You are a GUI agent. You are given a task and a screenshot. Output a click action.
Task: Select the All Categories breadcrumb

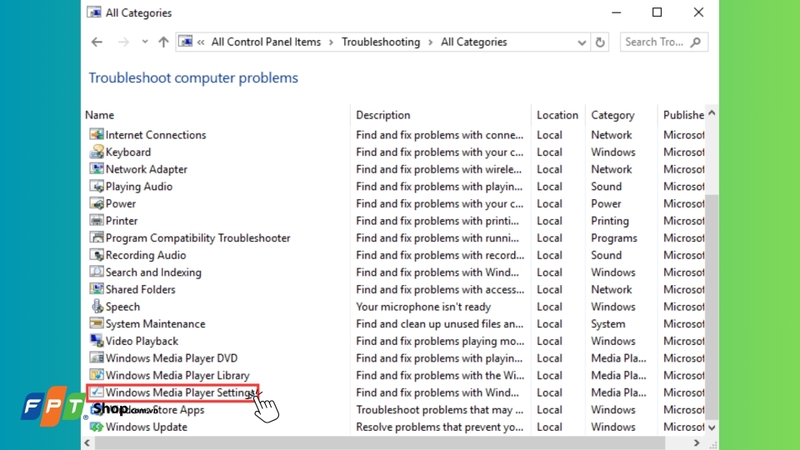pyautogui.click(x=473, y=42)
